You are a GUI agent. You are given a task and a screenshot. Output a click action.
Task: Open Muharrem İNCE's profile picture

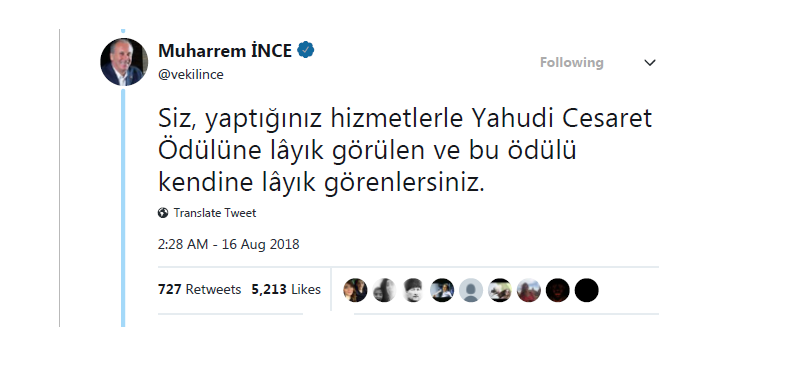(x=124, y=62)
